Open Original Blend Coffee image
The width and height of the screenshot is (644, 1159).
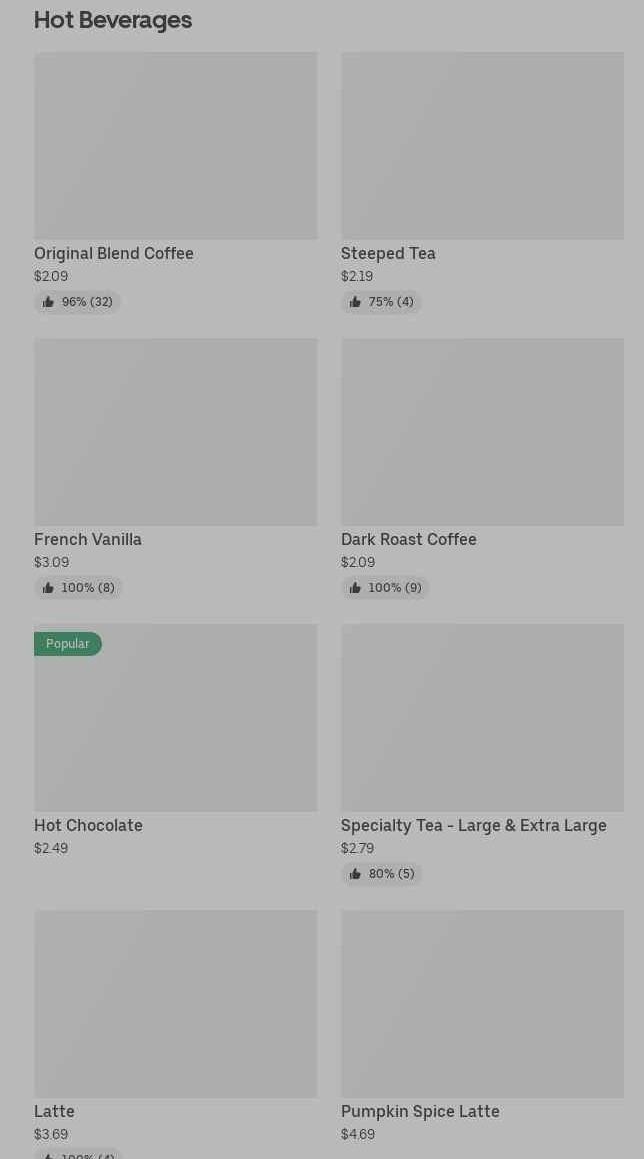tap(175, 146)
